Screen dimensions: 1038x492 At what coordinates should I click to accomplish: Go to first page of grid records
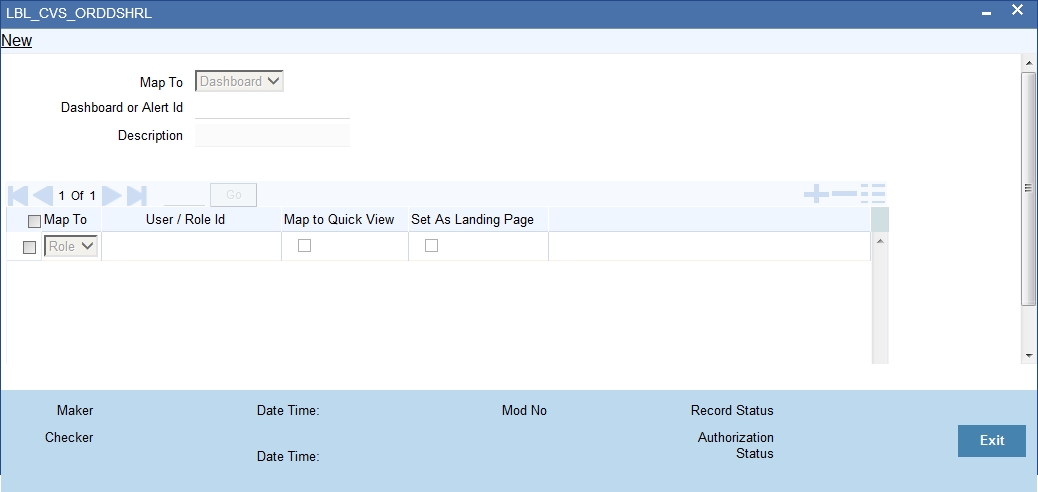click(x=19, y=195)
